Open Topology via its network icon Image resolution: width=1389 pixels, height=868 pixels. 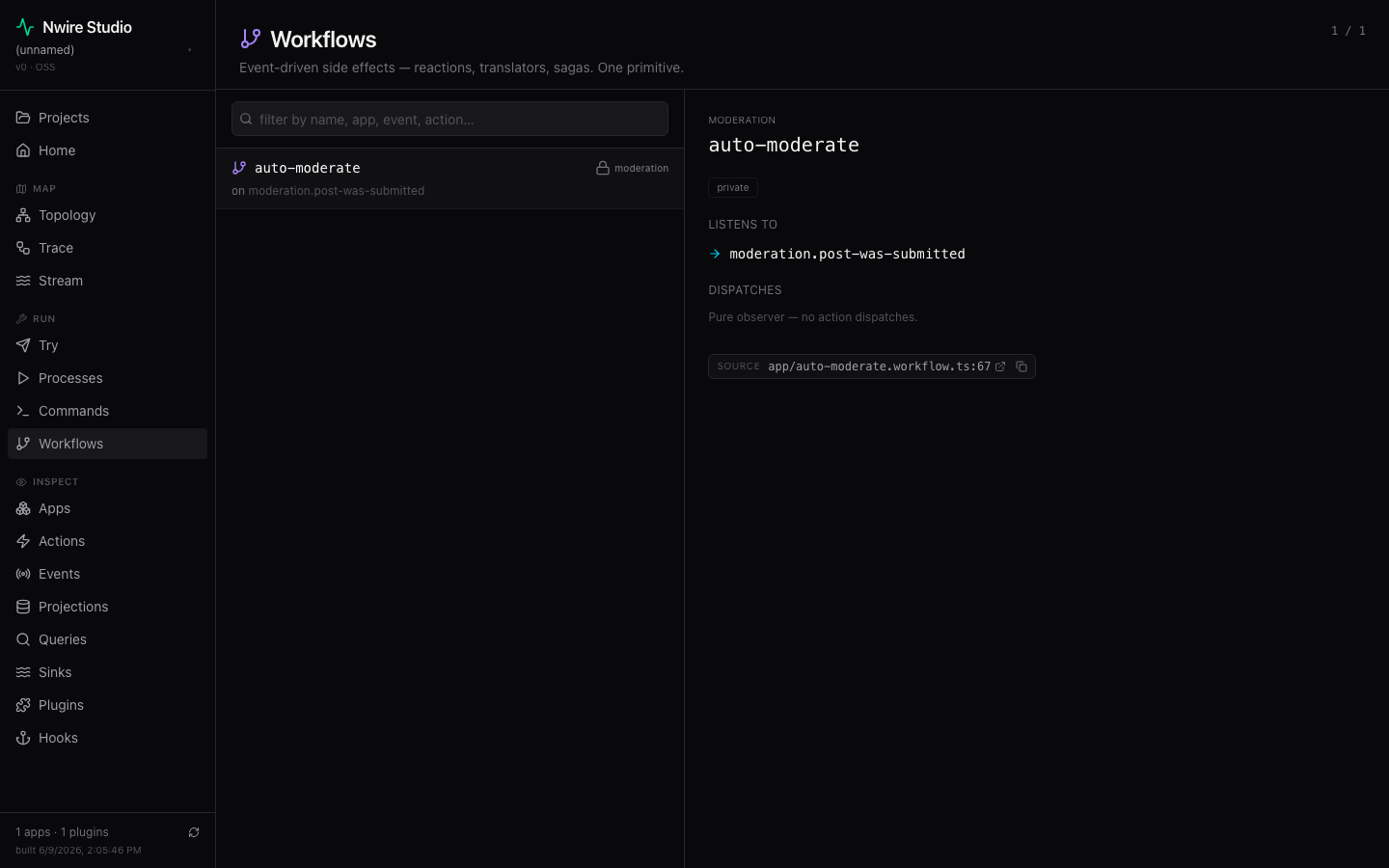23,215
